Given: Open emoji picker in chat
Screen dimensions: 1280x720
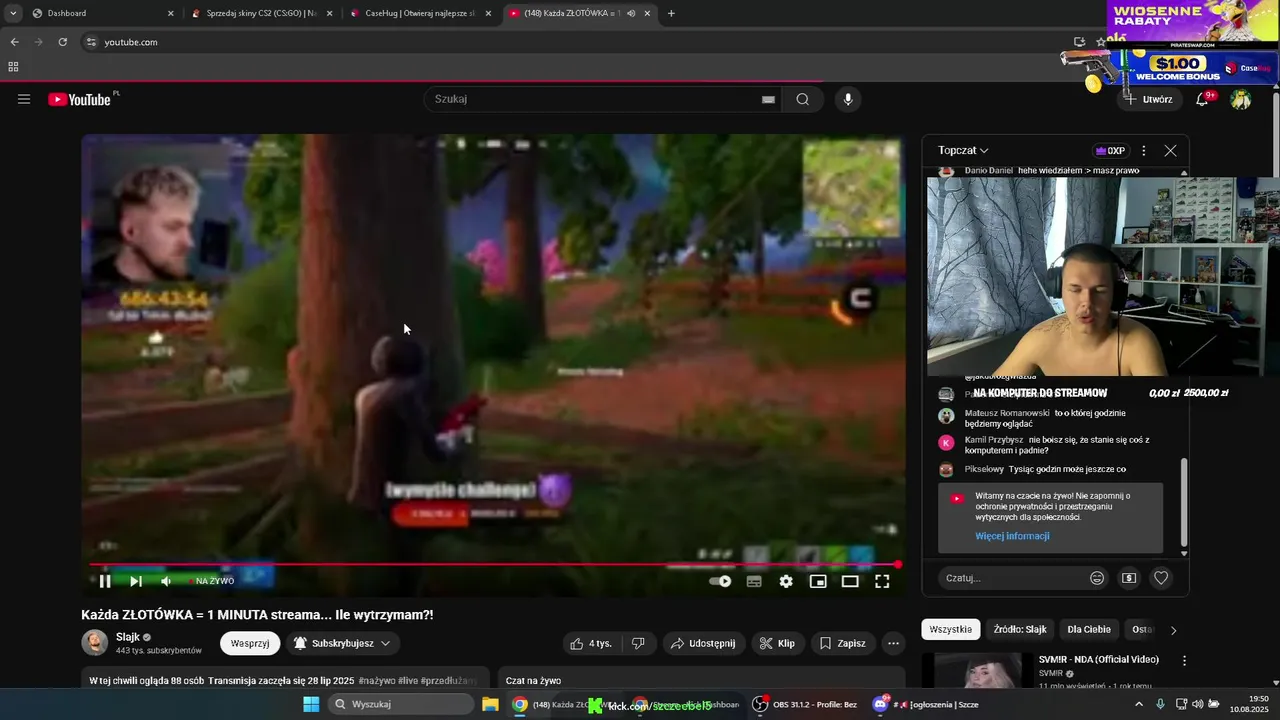Looking at the screenshot, I should click(x=1097, y=578).
